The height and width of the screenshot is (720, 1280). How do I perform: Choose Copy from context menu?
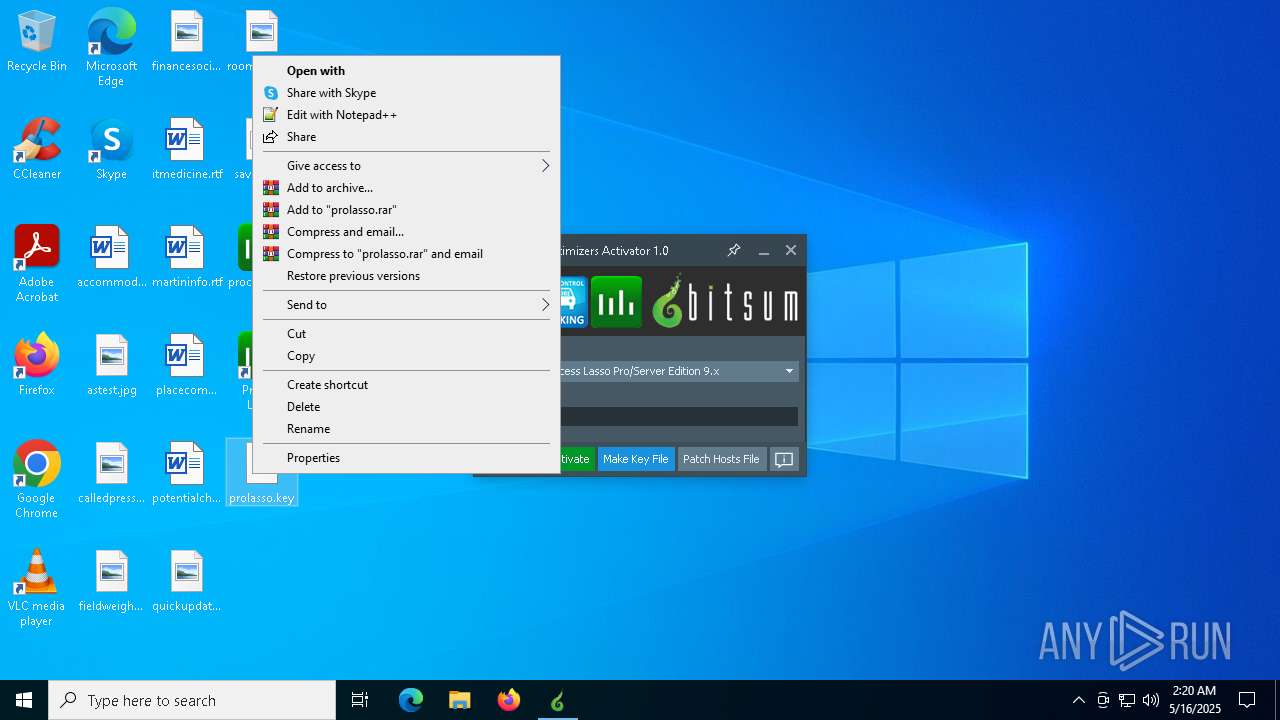point(406,356)
